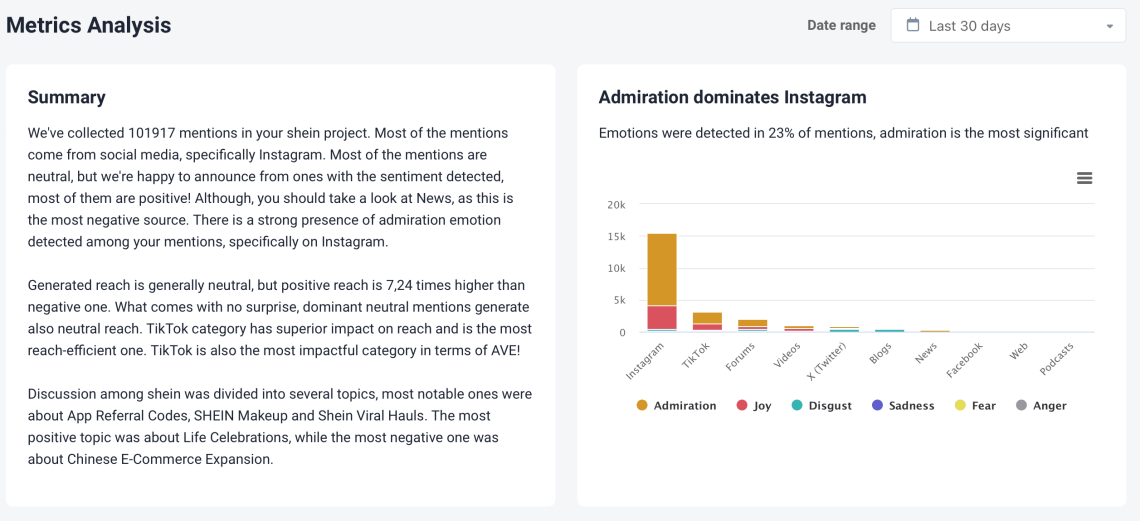Click the red Joy color dot
The image size is (1140, 521).
(742, 405)
